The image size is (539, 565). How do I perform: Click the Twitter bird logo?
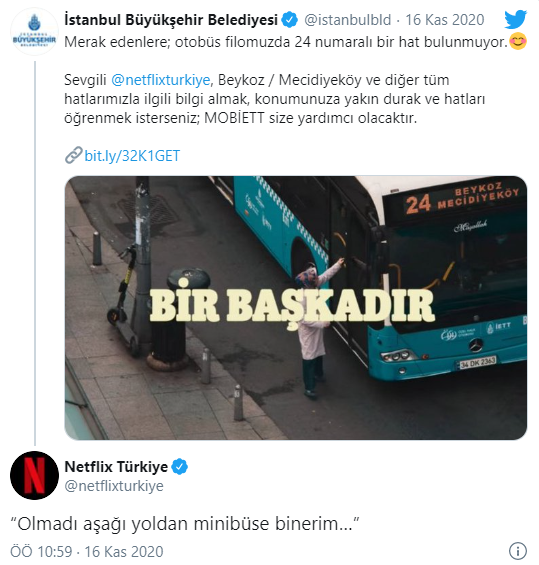coord(515,19)
